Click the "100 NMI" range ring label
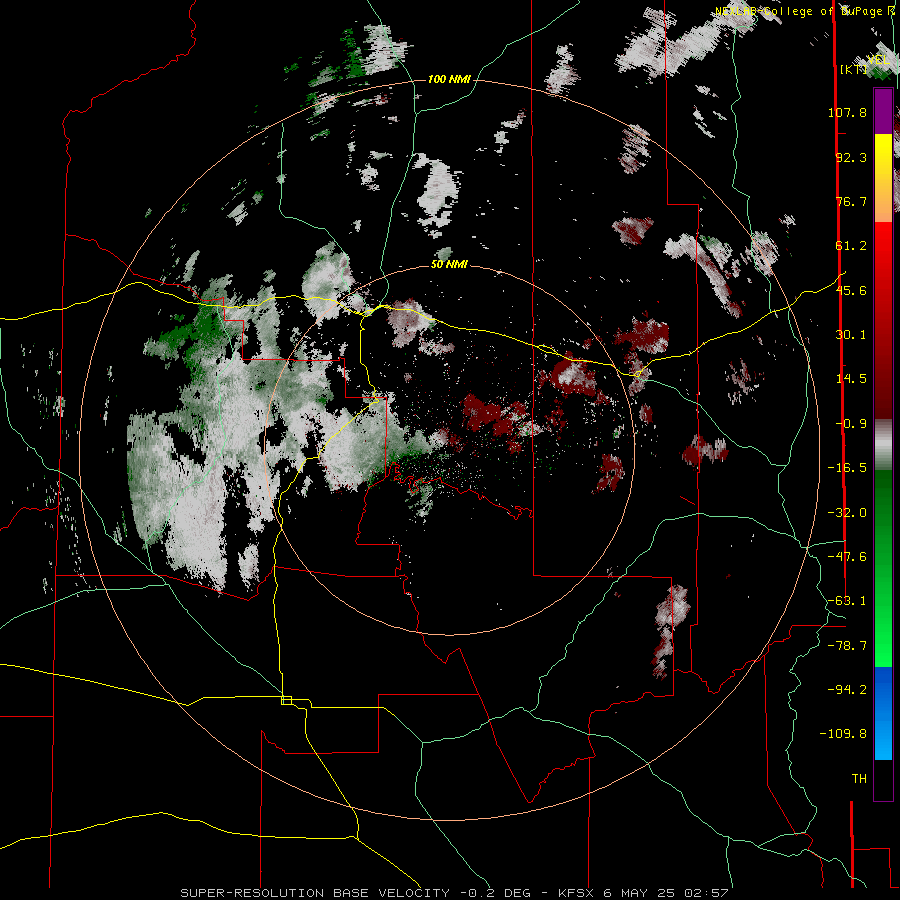The image size is (900, 900). point(449,79)
